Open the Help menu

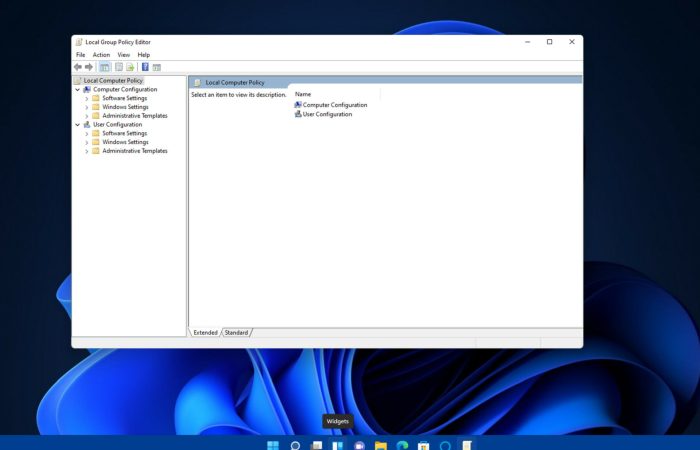144,55
